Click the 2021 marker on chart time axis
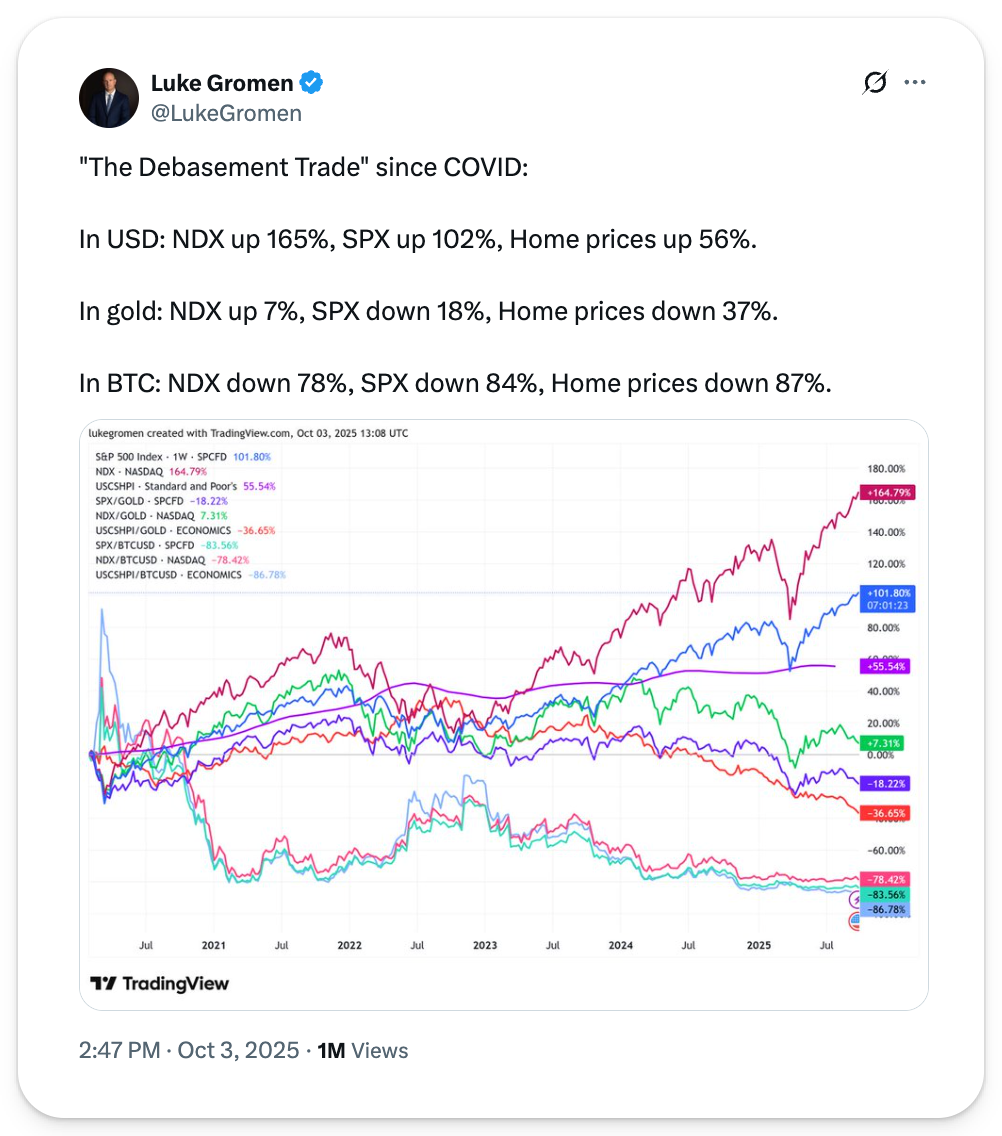The width and height of the screenshot is (1002, 1136). tap(213, 944)
